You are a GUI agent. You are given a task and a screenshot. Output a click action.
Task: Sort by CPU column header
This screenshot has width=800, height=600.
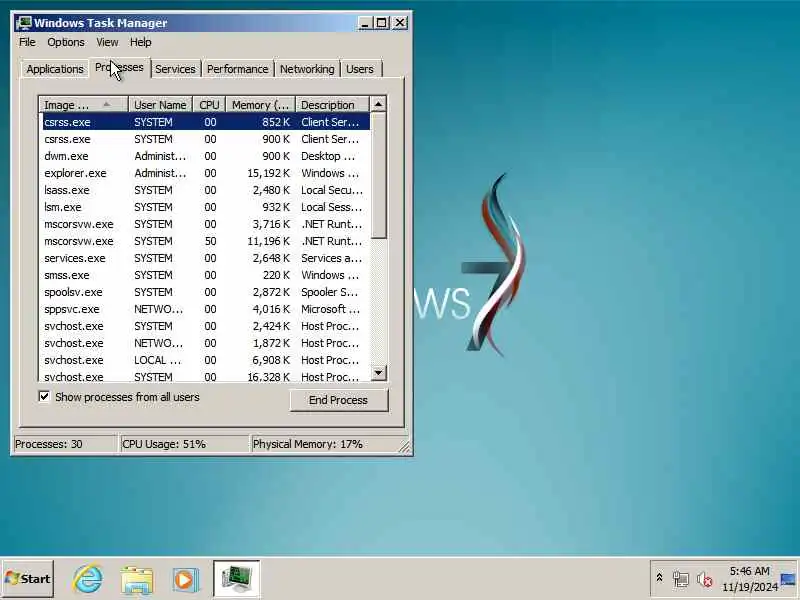click(x=209, y=105)
